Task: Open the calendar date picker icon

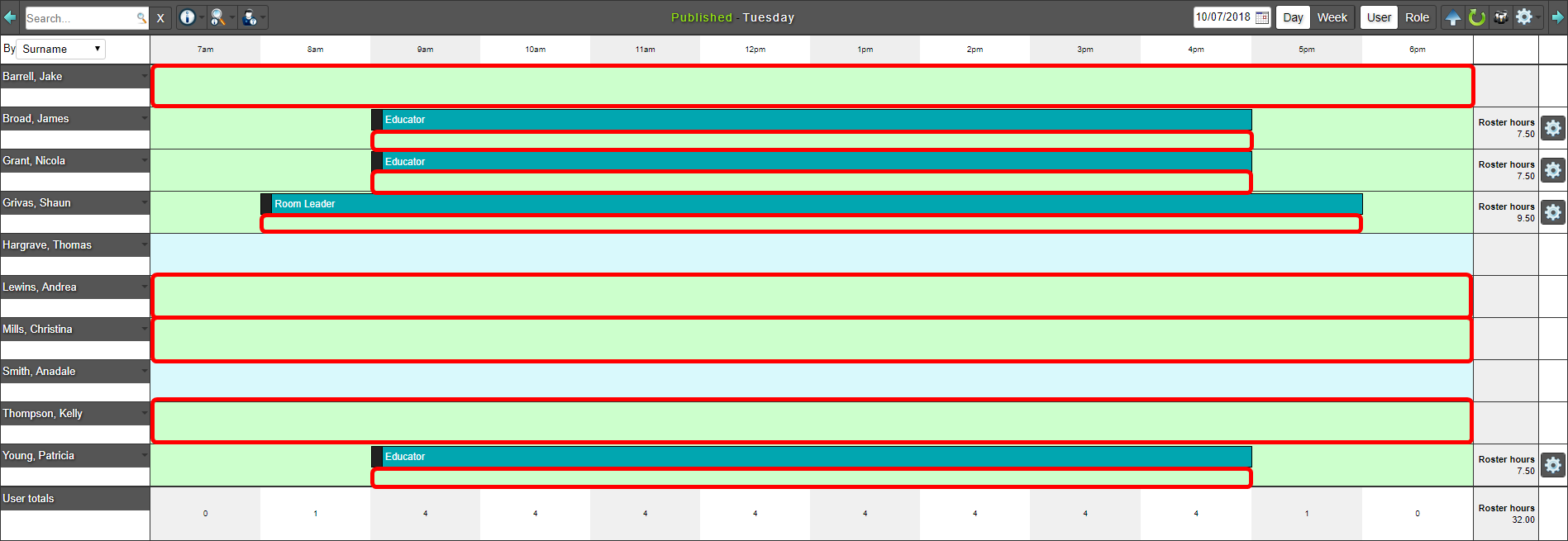Action: [x=1262, y=17]
